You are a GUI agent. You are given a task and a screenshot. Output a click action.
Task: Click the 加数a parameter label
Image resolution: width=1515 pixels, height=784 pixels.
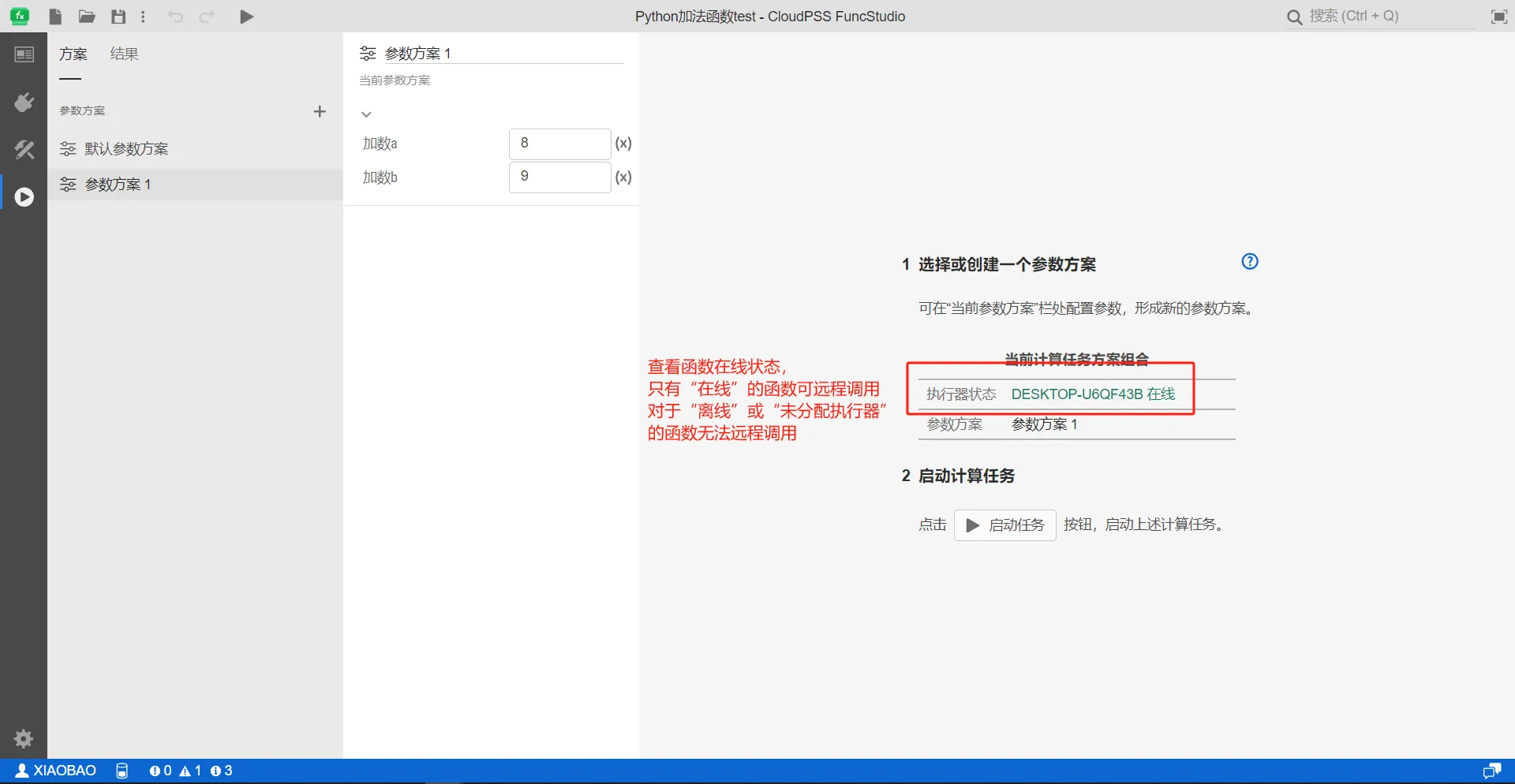click(380, 144)
